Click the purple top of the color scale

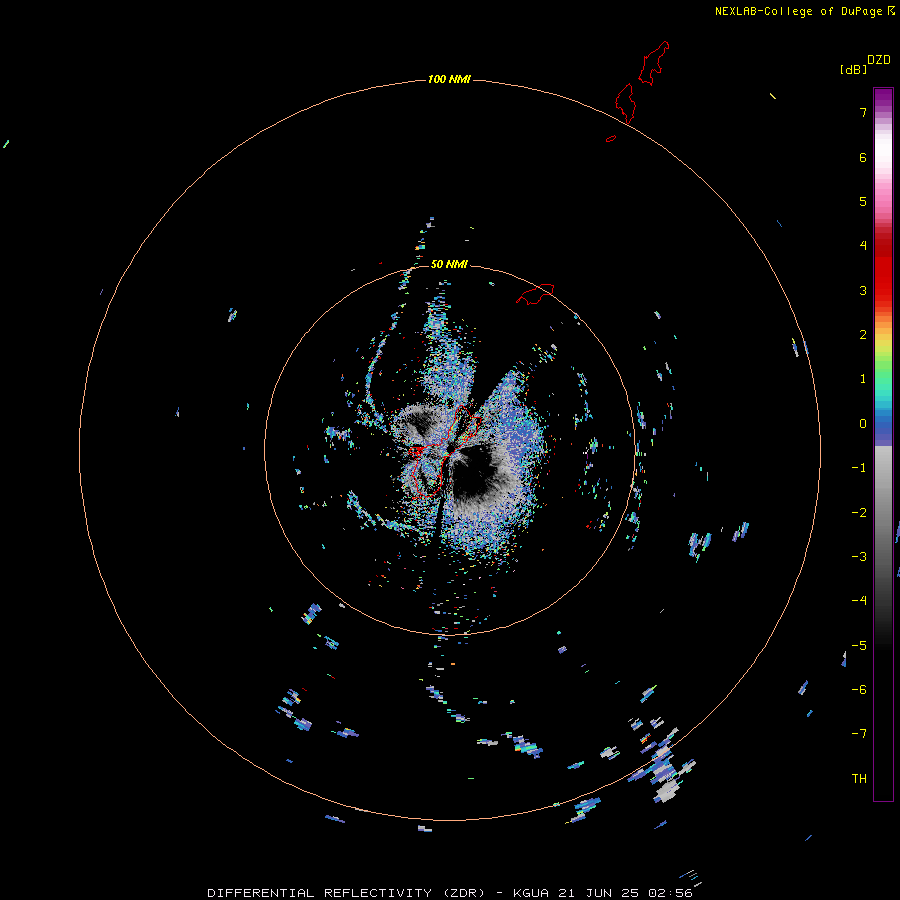883,95
